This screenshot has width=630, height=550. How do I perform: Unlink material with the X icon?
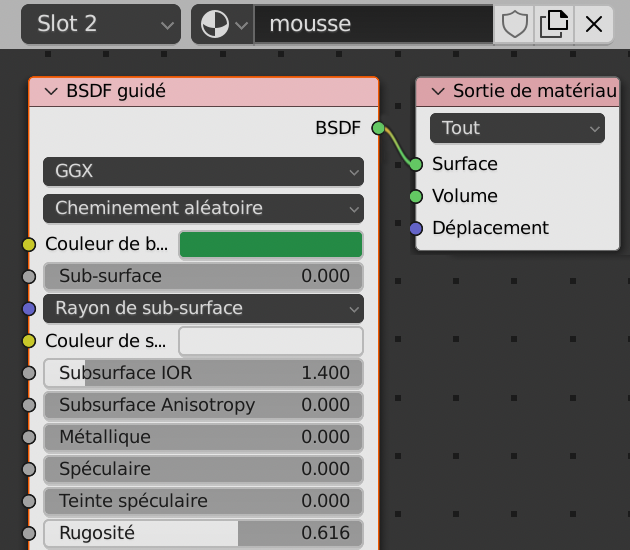[593, 25]
